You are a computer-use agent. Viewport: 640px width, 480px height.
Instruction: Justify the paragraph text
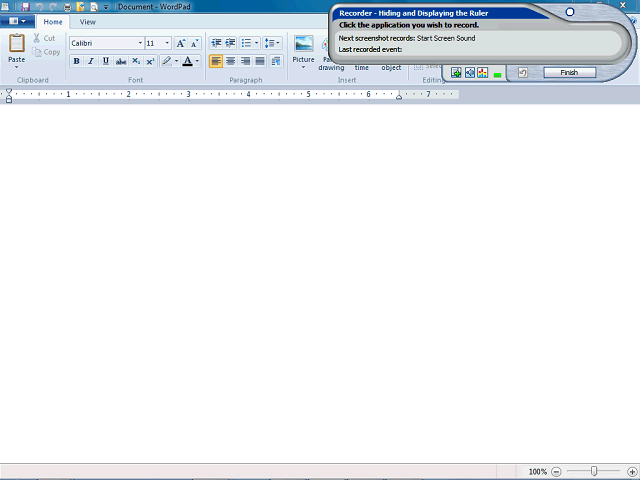[x=260, y=61]
